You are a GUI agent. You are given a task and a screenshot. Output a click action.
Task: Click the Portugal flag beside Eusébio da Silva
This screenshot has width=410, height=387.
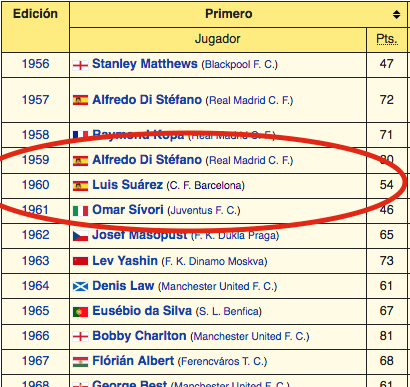(x=80, y=312)
